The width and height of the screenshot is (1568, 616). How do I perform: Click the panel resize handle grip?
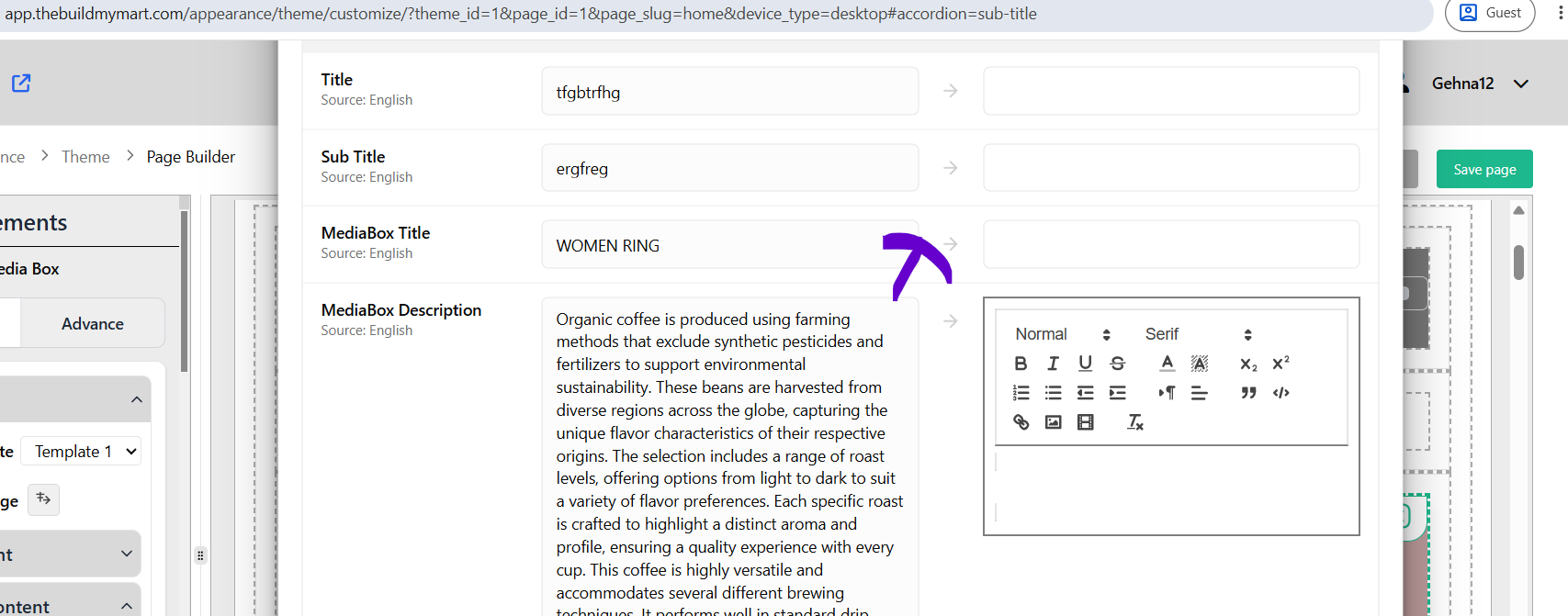200,555
